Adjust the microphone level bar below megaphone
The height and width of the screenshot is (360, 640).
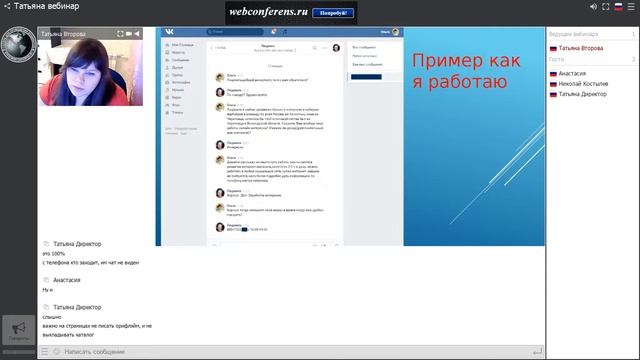tap(19, 351)
